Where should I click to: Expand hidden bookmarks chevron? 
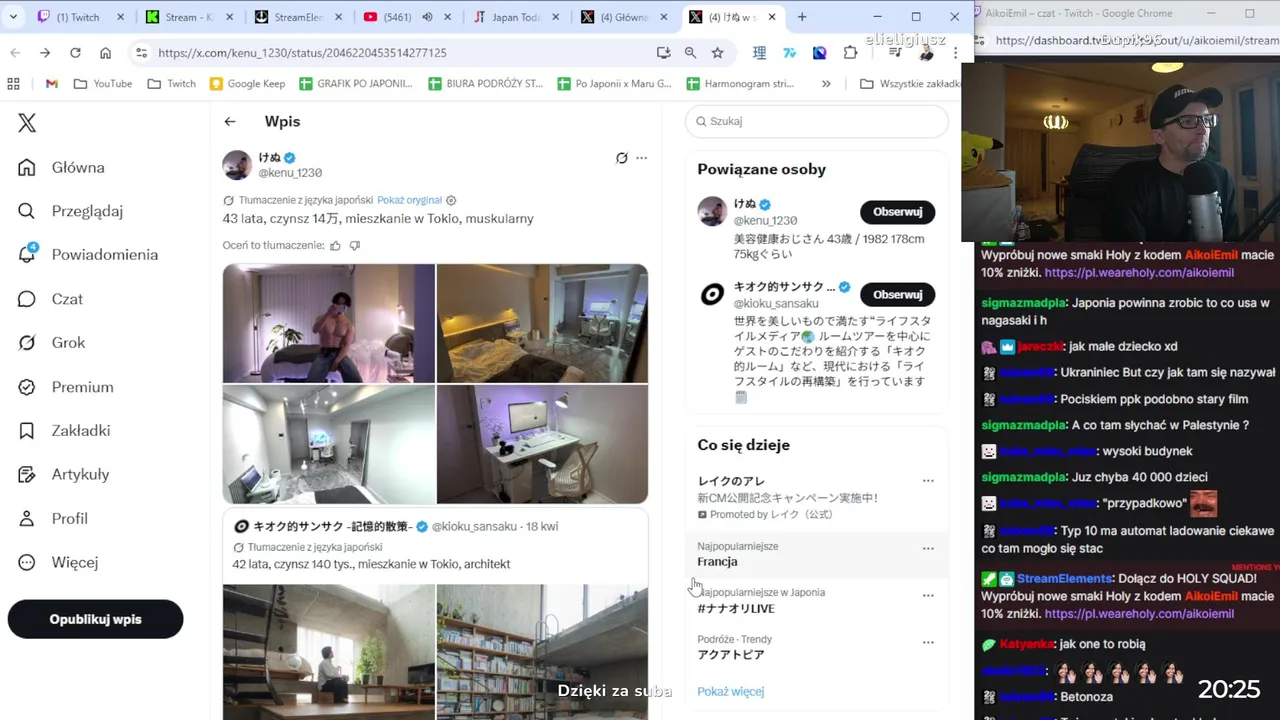tap(826, 84)
